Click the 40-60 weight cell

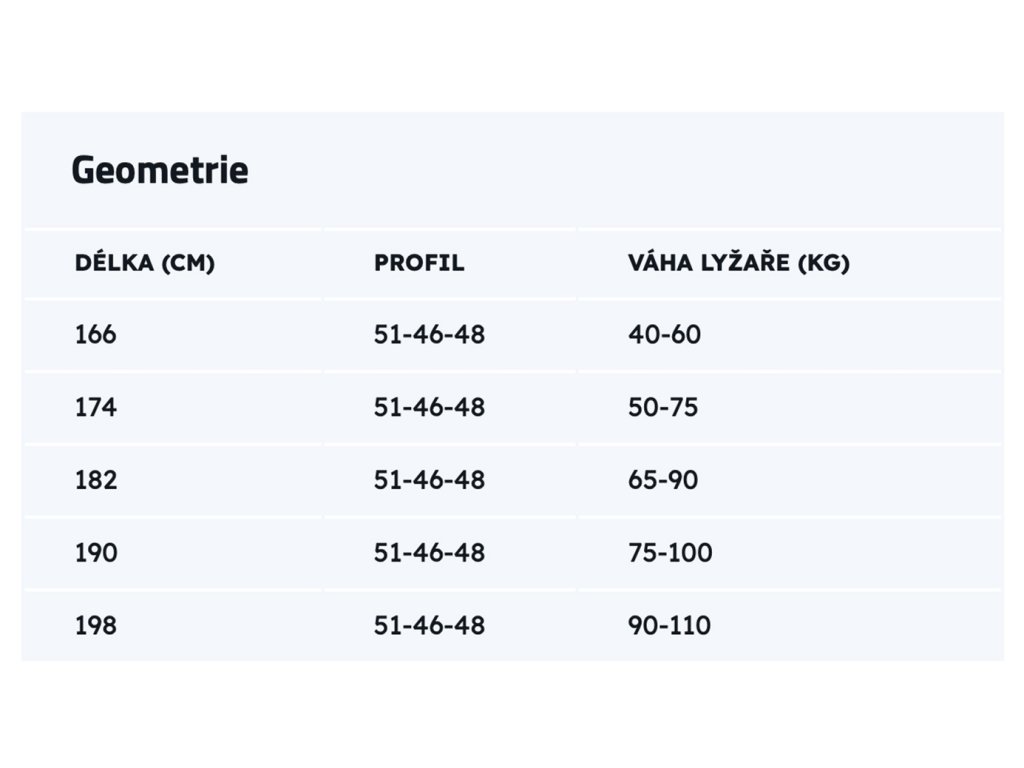(x=664, y=334)
